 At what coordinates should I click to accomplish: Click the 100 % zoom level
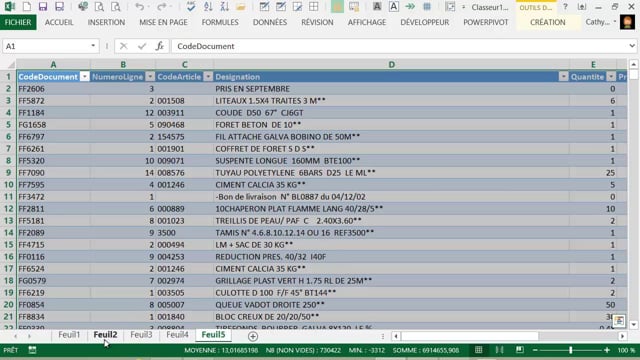pos(626,350)
